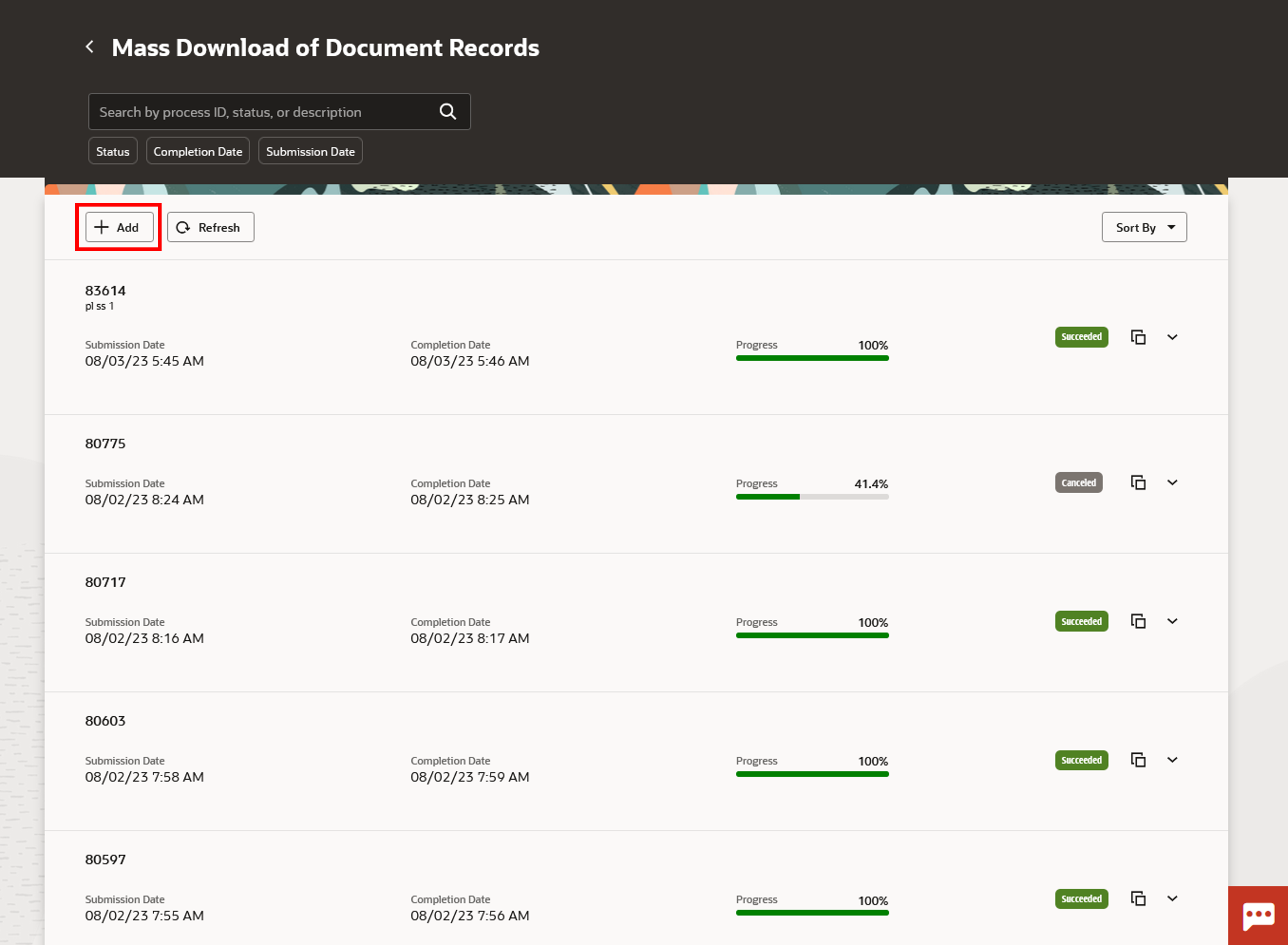Click the Mass Download of Document Records title
Viewport: 1288px width, 945px height.
[325, 47]
